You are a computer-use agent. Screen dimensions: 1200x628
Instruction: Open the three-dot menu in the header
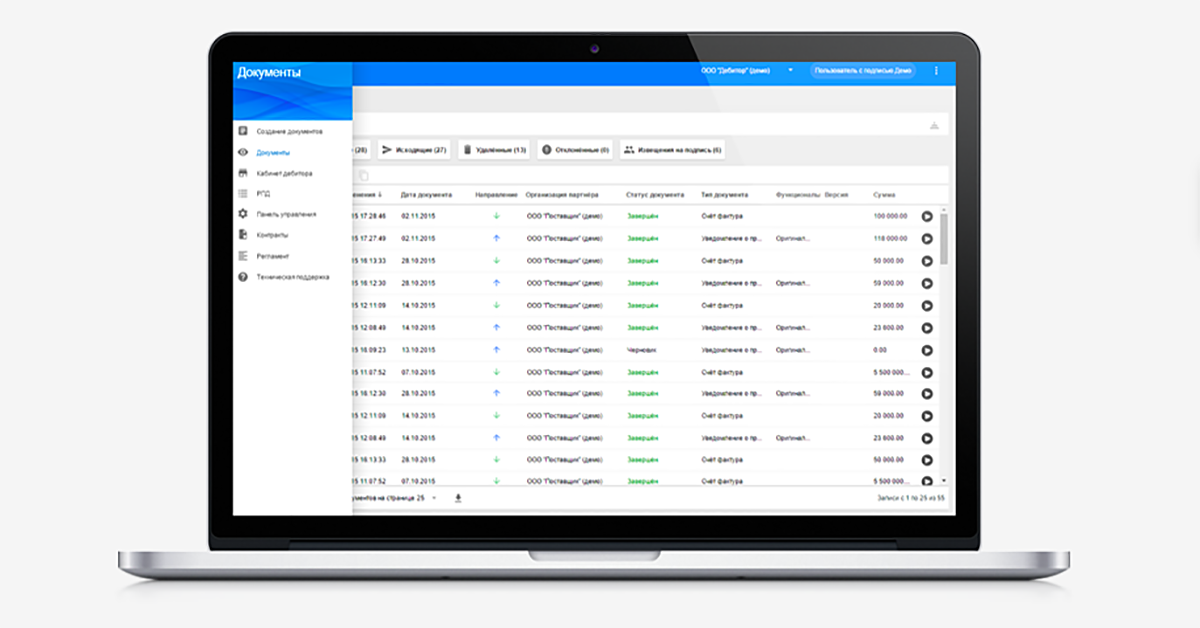937,72
